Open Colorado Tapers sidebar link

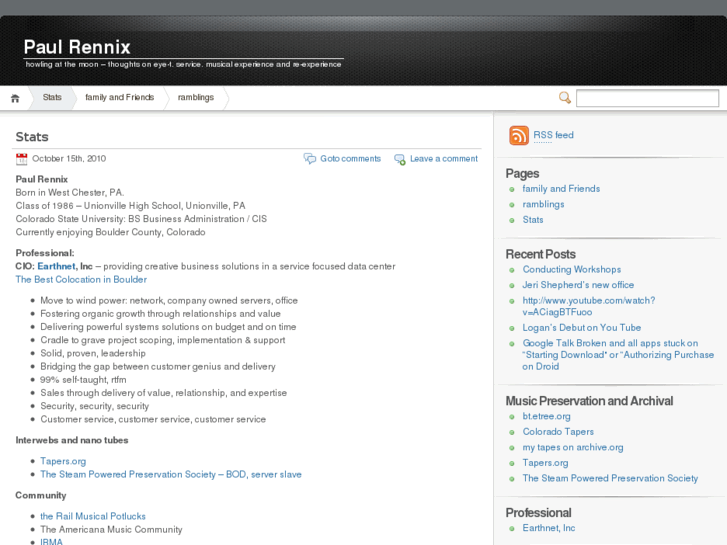(558, 432)
